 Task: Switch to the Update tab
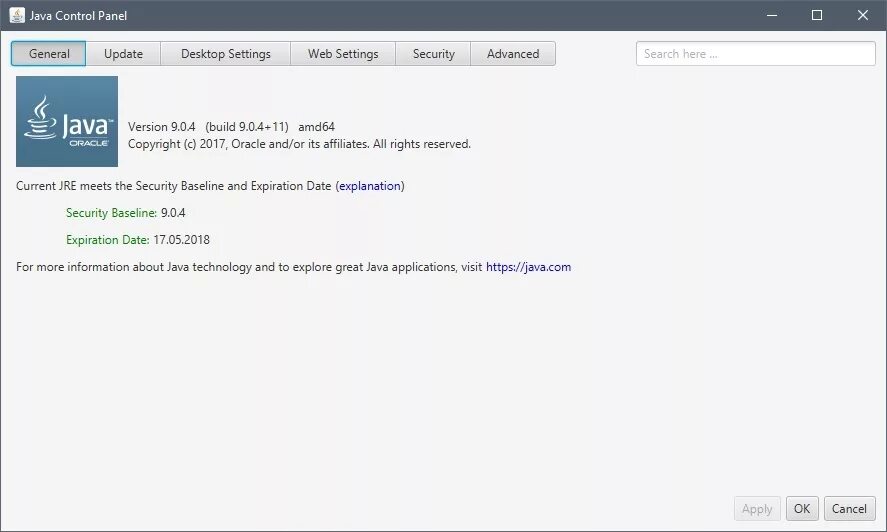(123, 54)
